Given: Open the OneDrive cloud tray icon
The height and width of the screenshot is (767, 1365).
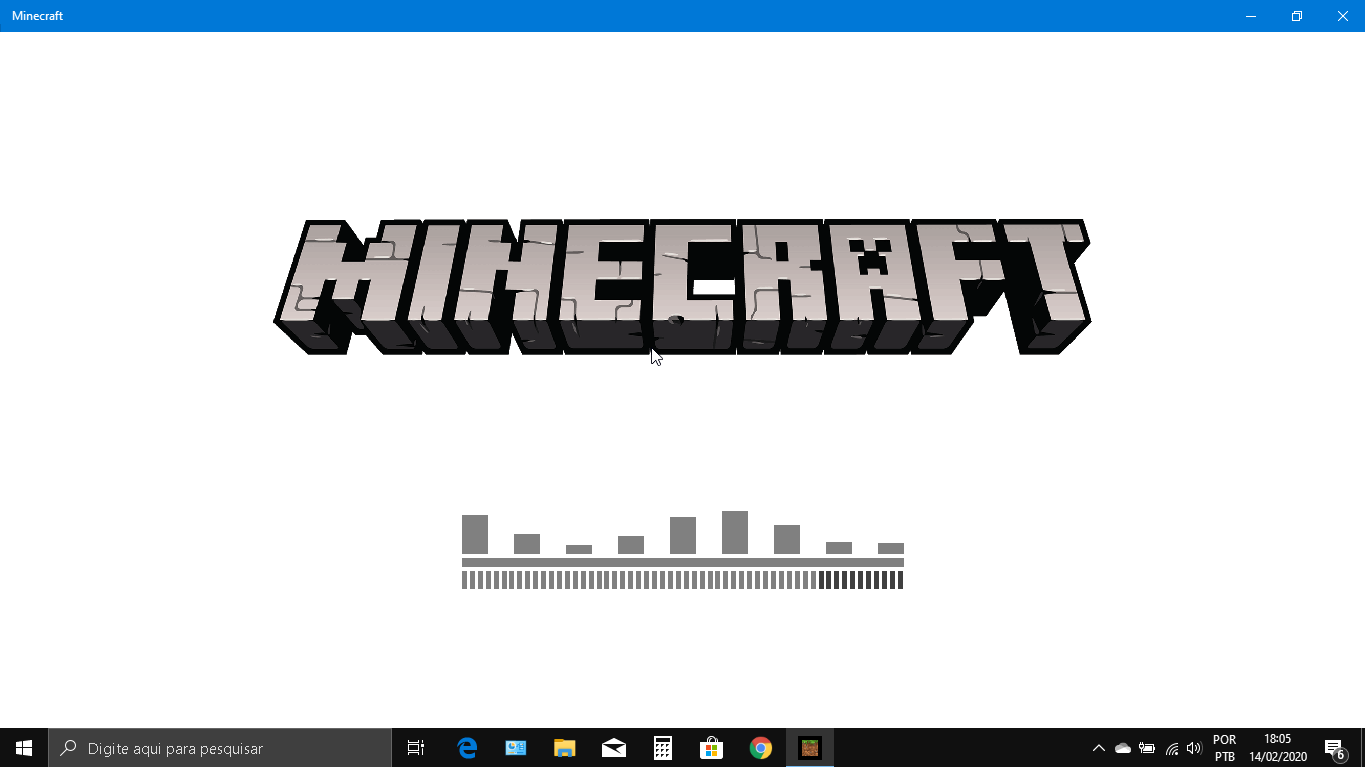Looking at the screenshot, I should coord(1123,748).
